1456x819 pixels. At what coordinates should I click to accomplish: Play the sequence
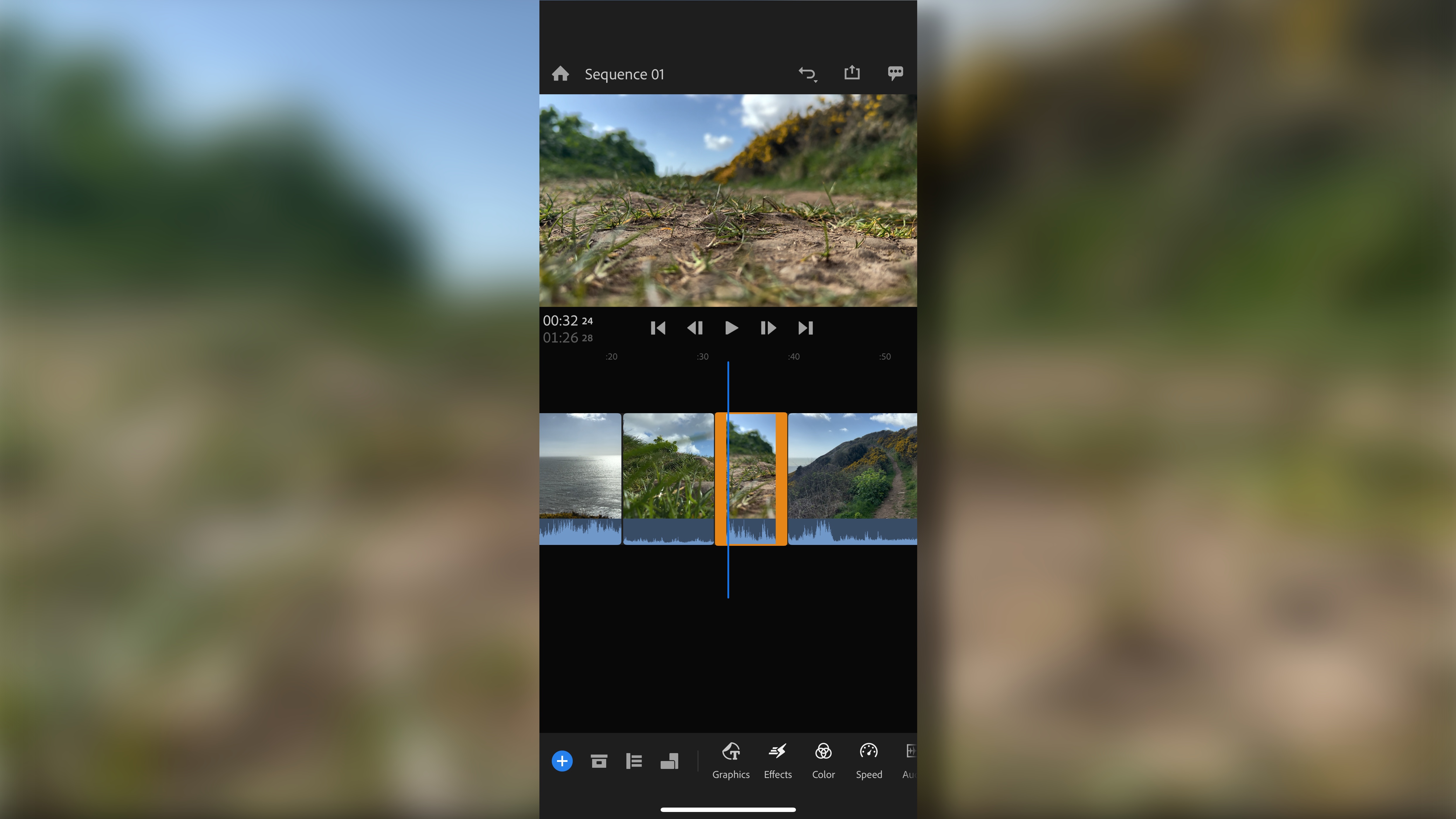tap(731, 328)
